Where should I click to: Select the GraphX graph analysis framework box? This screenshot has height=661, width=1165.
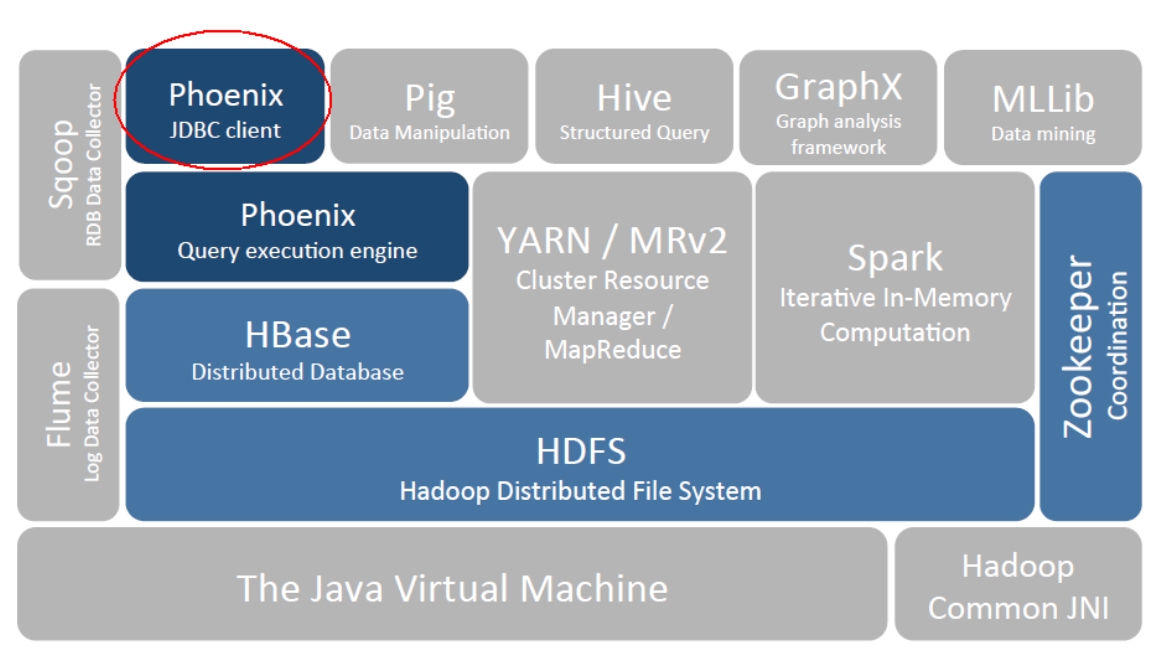tap(838, 108)
